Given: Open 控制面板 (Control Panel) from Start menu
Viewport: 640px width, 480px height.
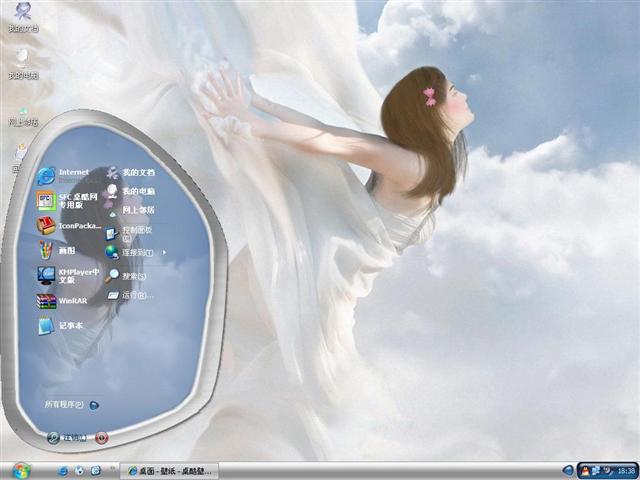Looking at the screenshot, I should [129, 233].
